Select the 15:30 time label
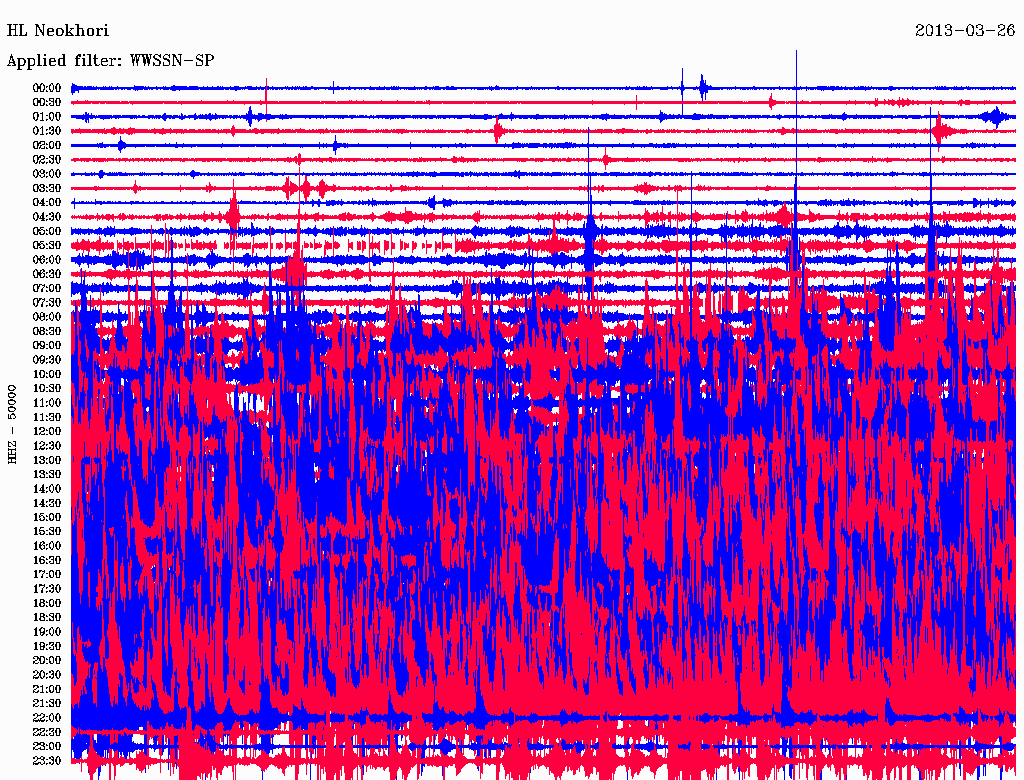The height and width of the screenshot is (780, 1024). pyautogui.click(x=47, y=532)
